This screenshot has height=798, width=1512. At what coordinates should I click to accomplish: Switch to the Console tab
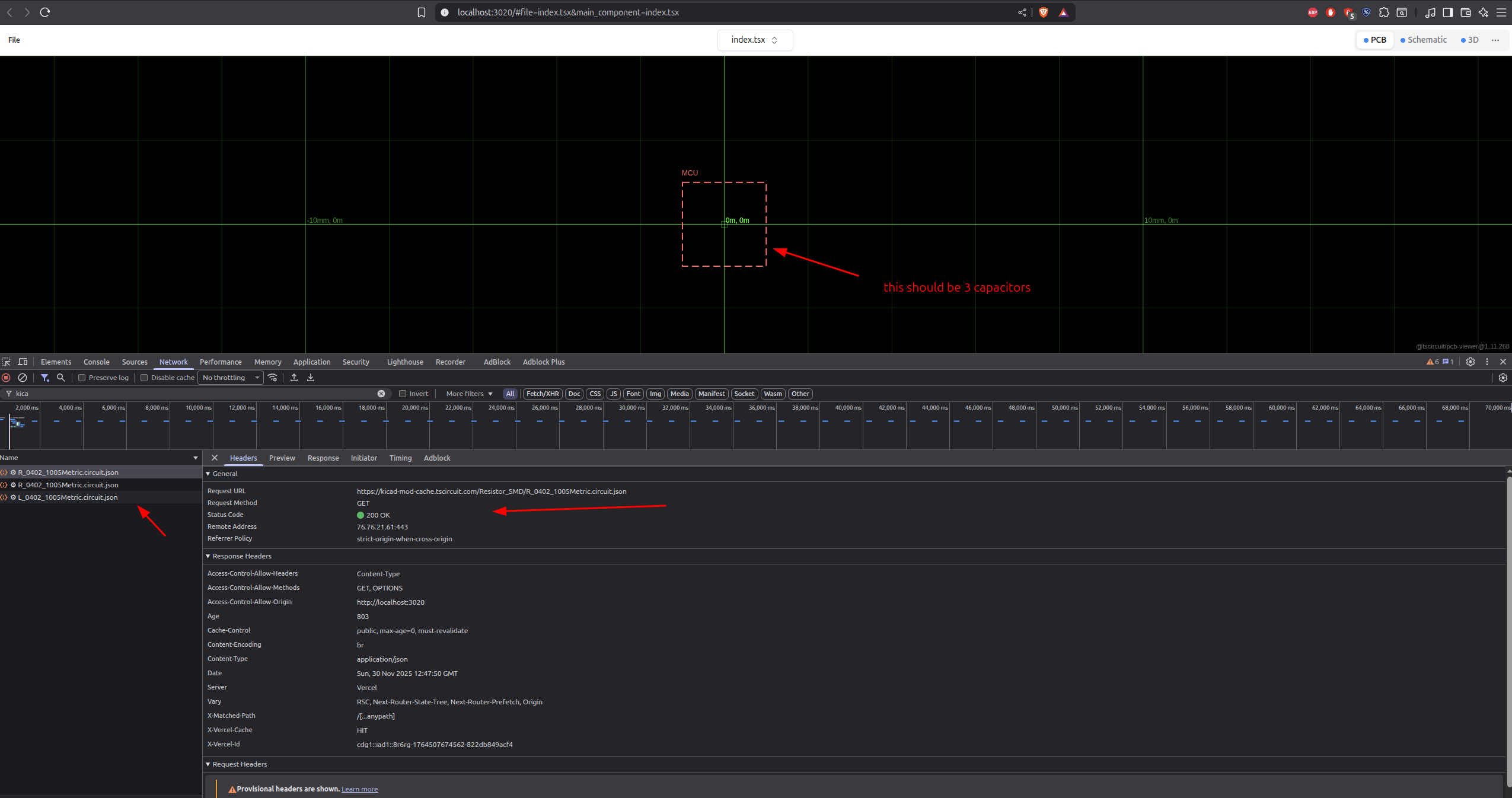click(96, 362)
